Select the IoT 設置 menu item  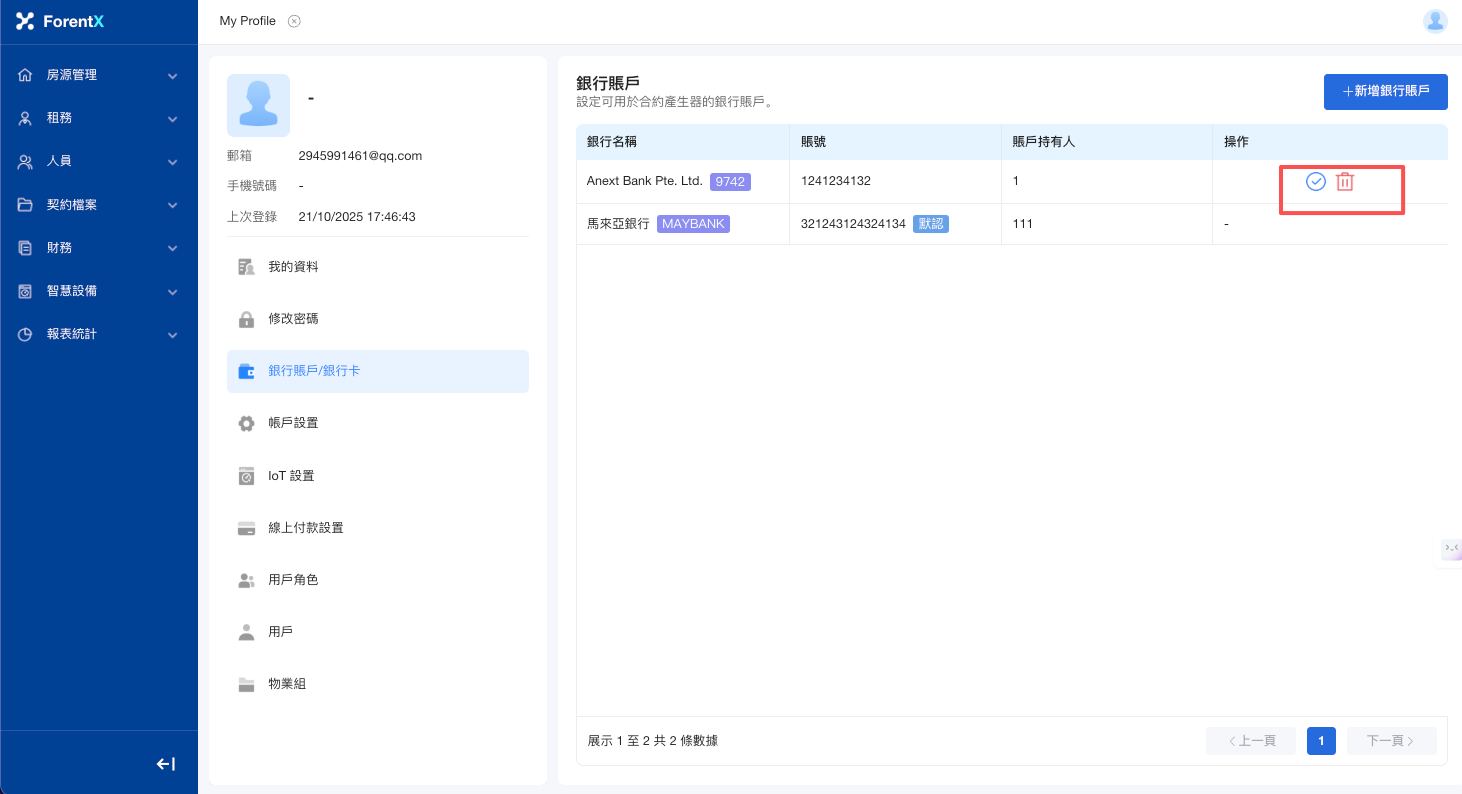coord(291,476)
